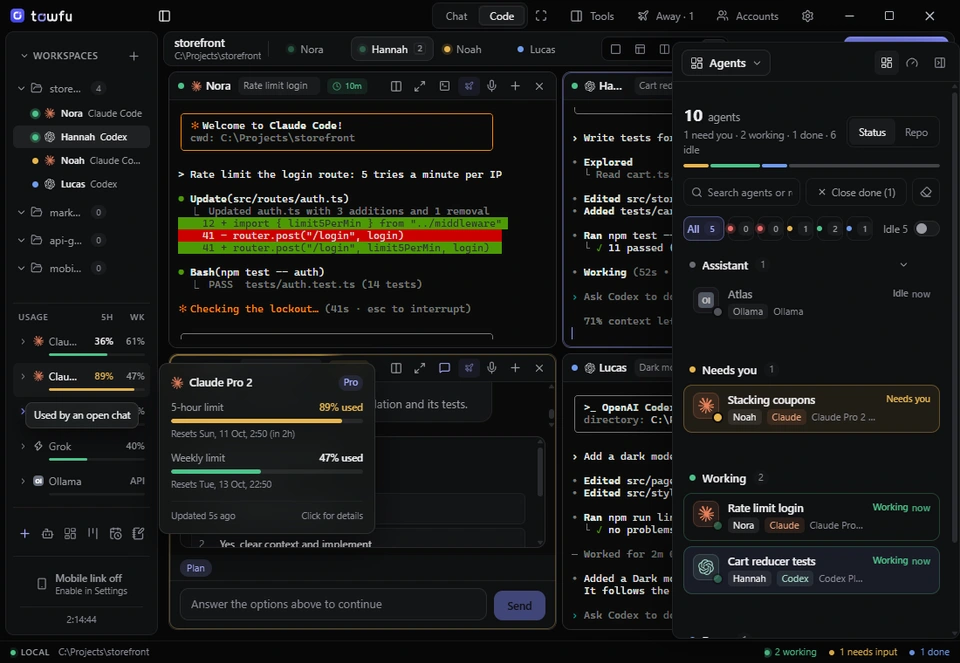Filter agents by blue done status
960x663 pixels.
858,229
